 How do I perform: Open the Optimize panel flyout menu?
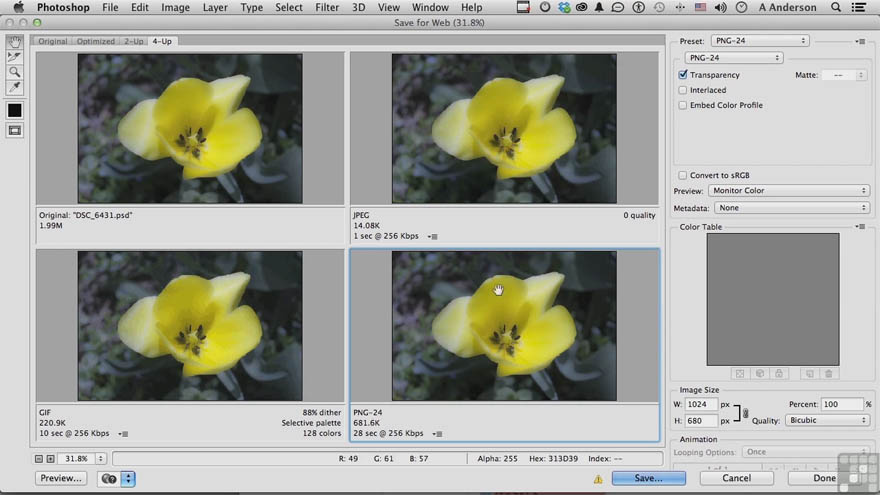coord(860,41)
